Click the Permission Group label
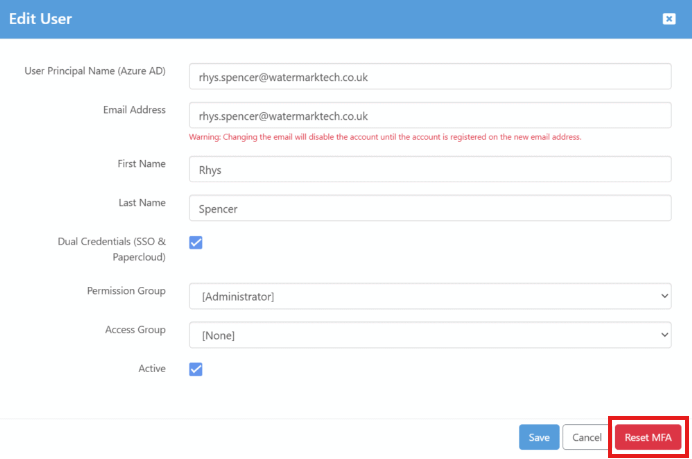692x459 pixels. pos(126,291)
